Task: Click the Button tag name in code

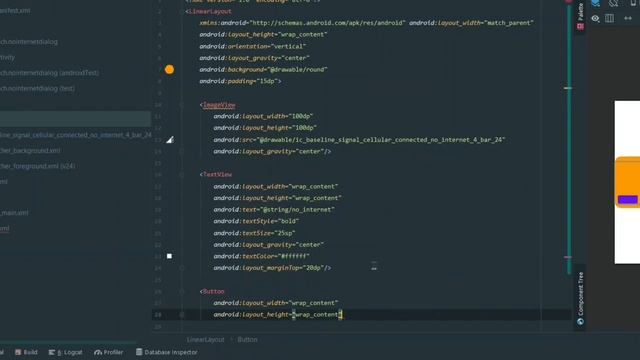Action: click(214, 291)
